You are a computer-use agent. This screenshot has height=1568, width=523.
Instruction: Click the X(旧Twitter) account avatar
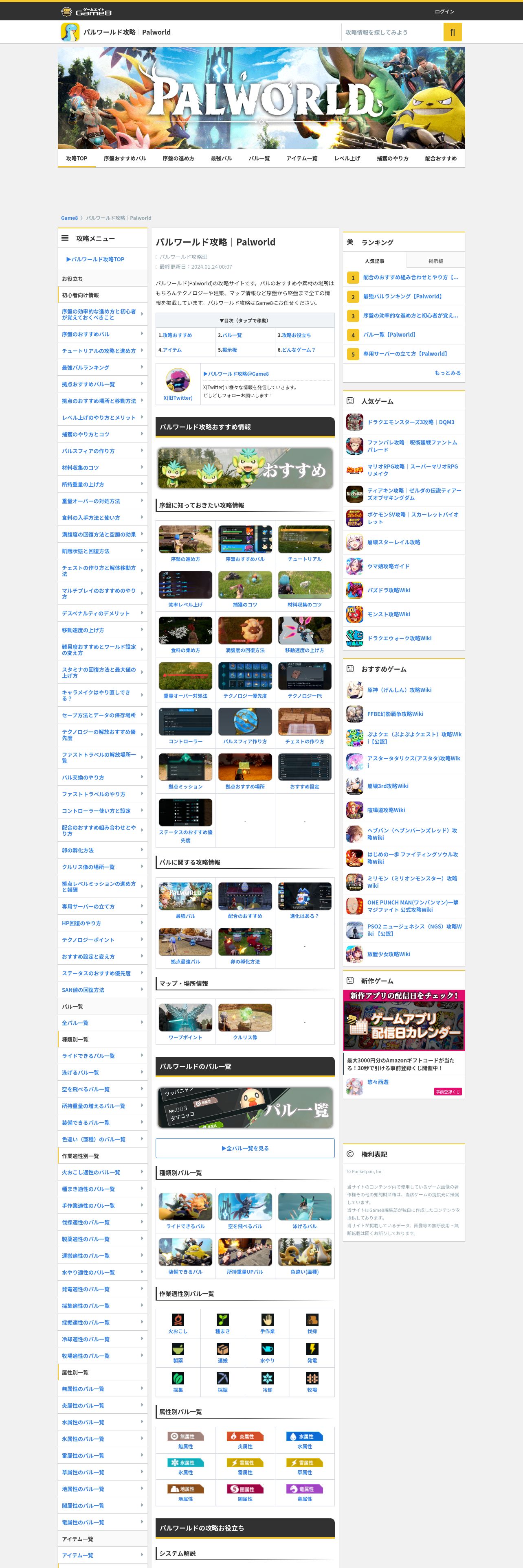(178, 381)
